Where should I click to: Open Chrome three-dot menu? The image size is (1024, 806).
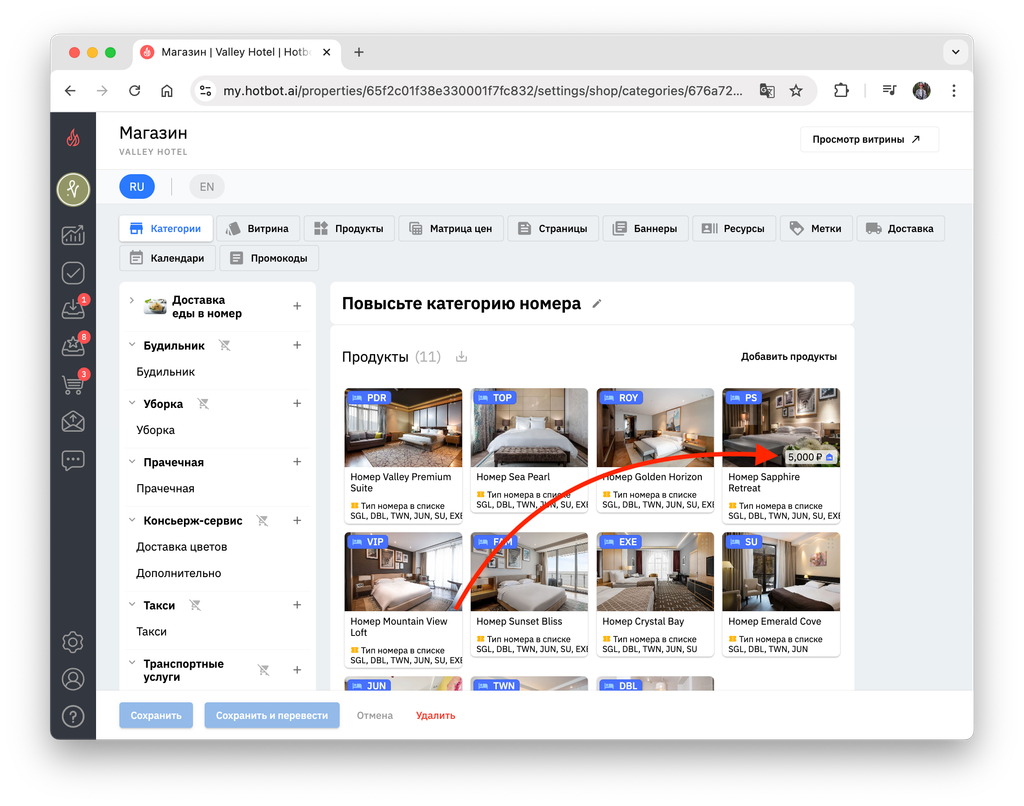[954, 91]
